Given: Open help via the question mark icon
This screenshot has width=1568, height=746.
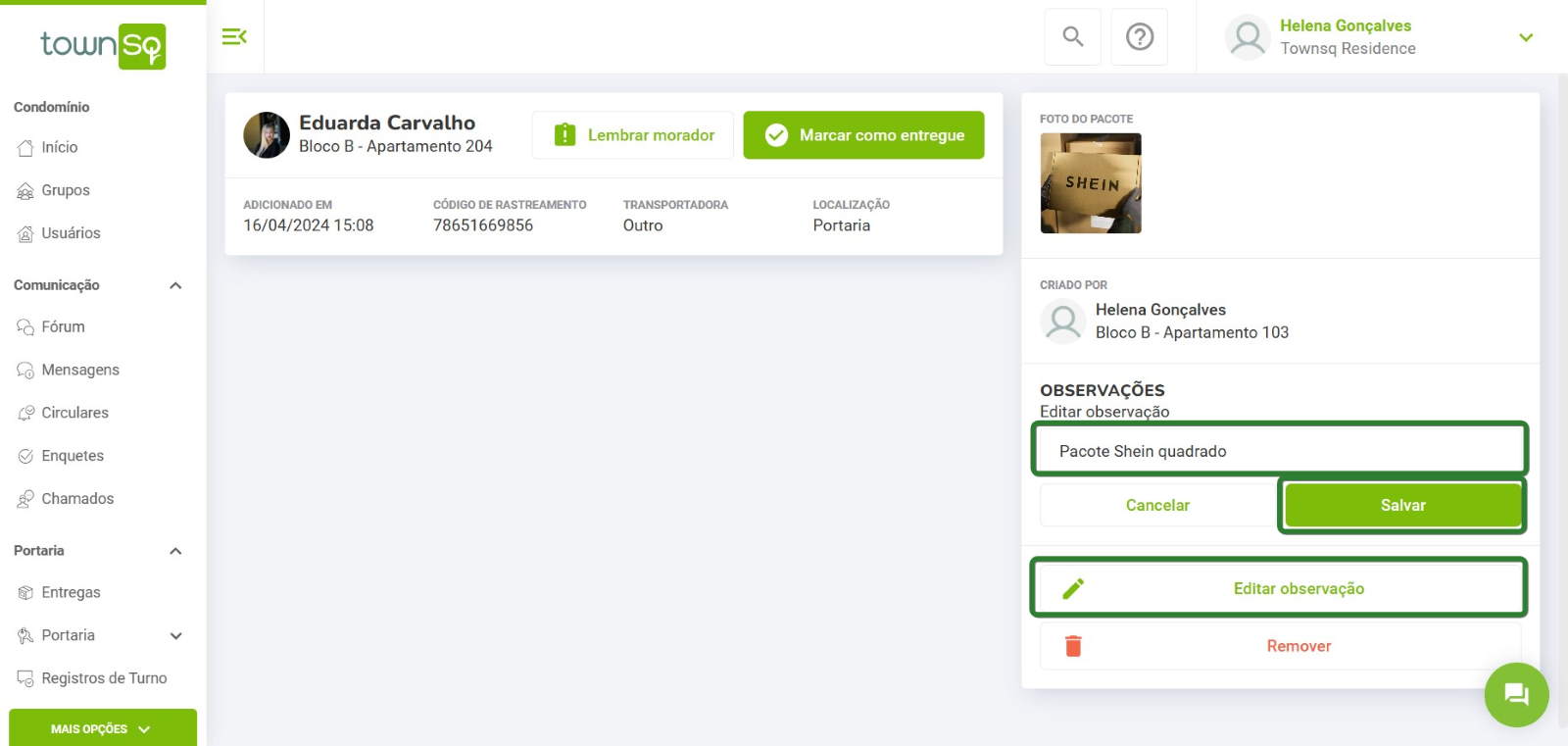Looking at the screenshot, I should [x=1140, y=37].
